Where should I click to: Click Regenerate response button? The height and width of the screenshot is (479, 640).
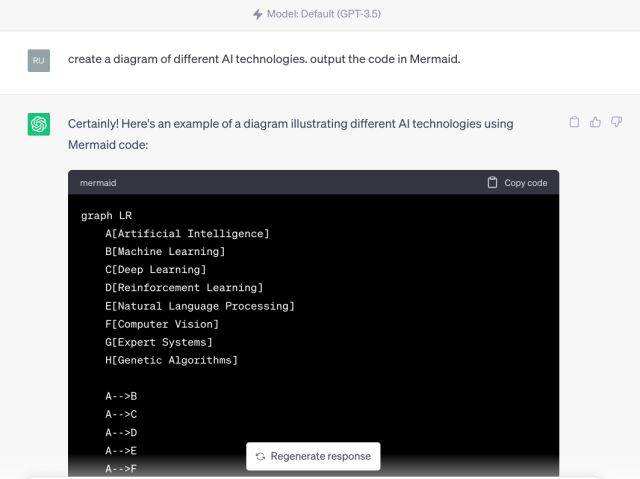(313, 456)
